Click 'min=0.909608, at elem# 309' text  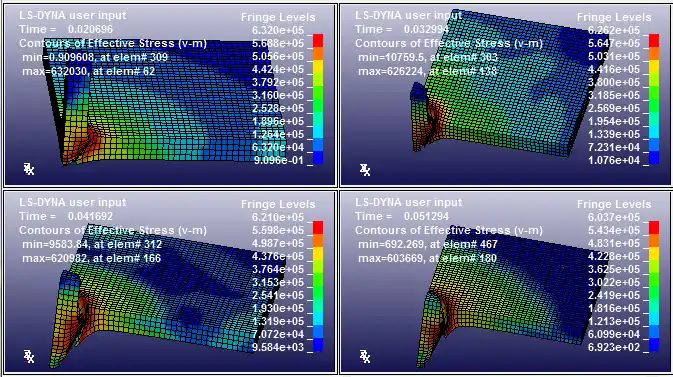click(x=95, y=57)
